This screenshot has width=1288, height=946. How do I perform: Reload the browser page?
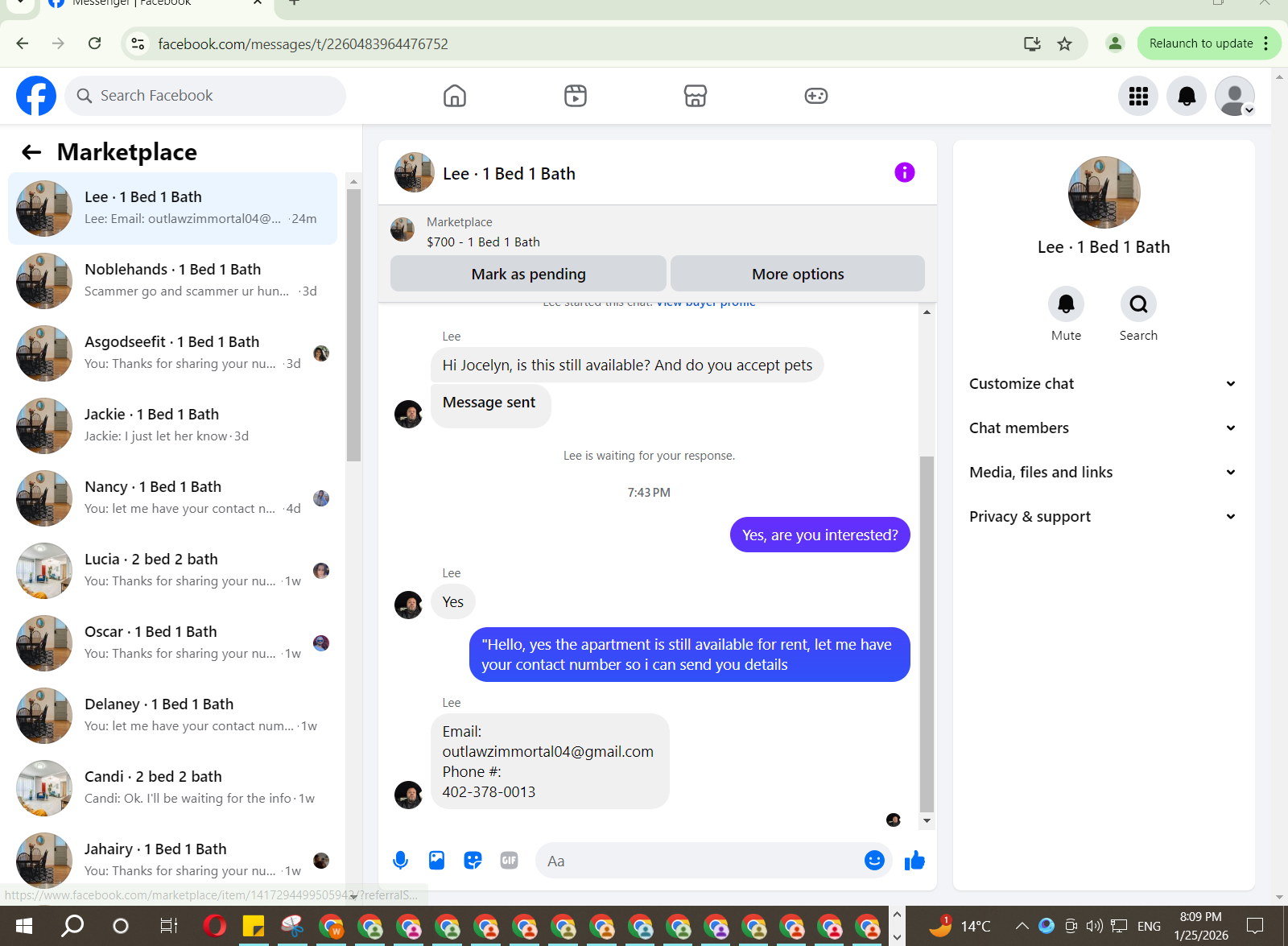[x=94, y=43]
